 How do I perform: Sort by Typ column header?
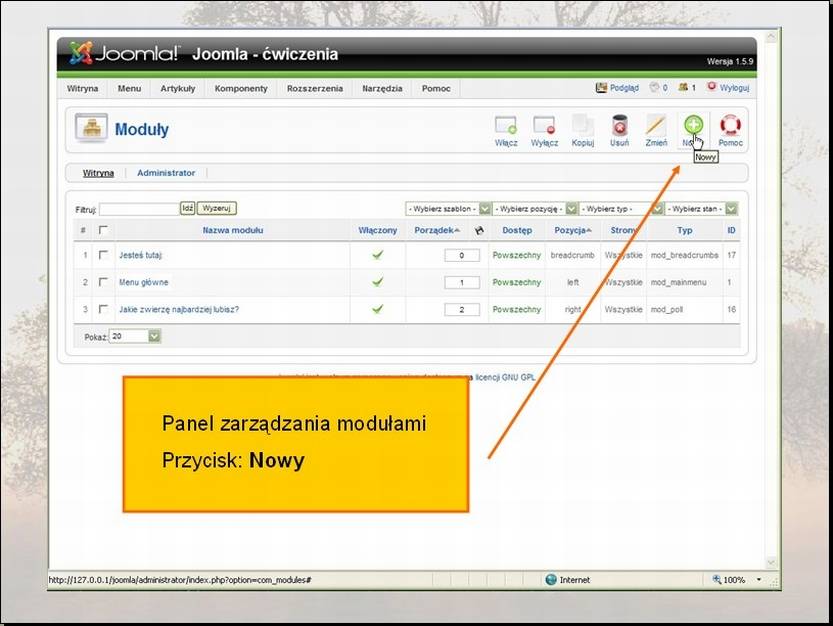[684, 230]
